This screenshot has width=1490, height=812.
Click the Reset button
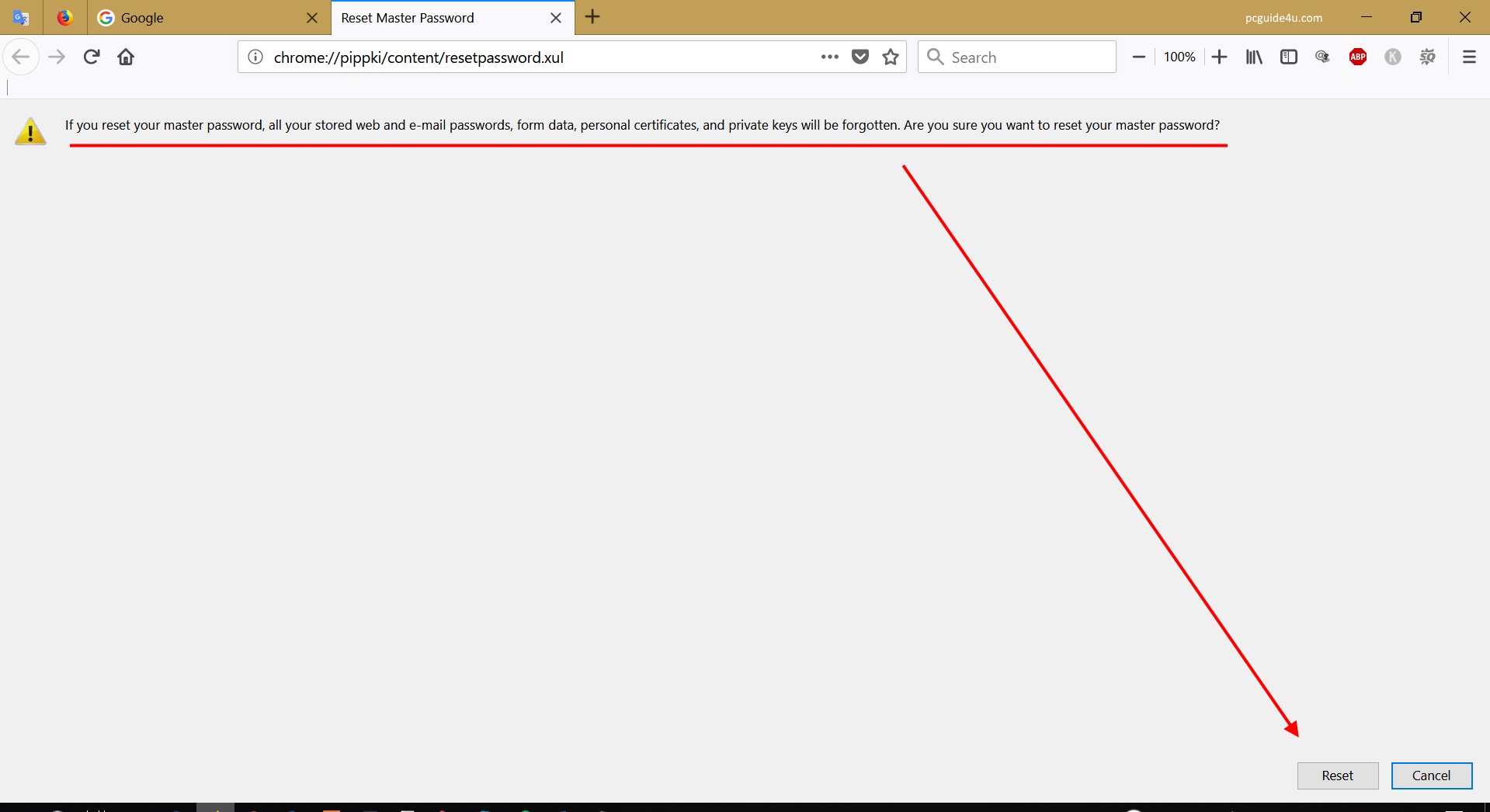coord(1337,776)
